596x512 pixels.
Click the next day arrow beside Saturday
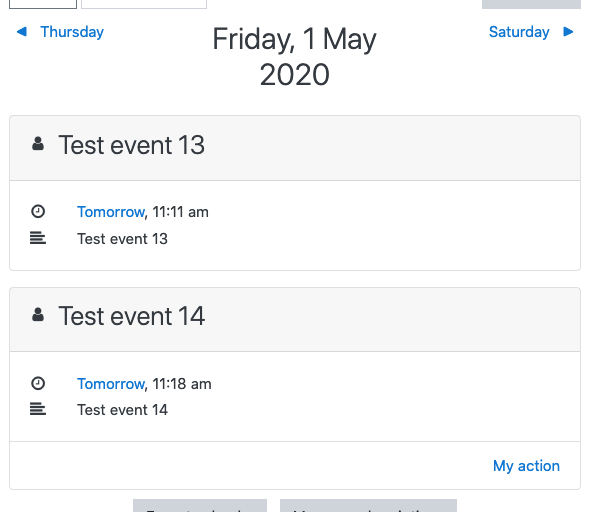click(x=568, y=32)
